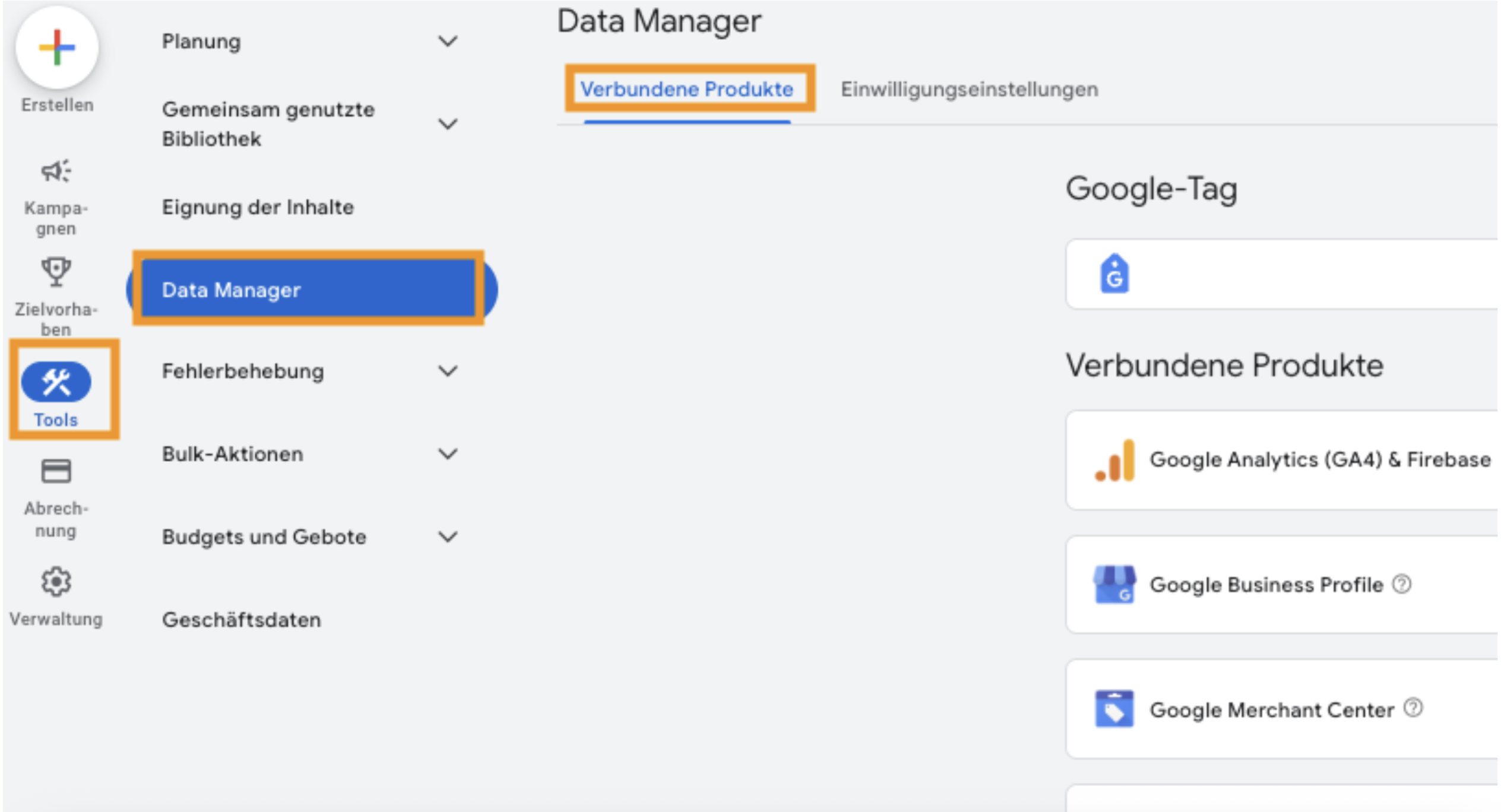The image size is (1501, 812).
Task: Open Kampagnen megaphone icon
Action: click(56, 172)
